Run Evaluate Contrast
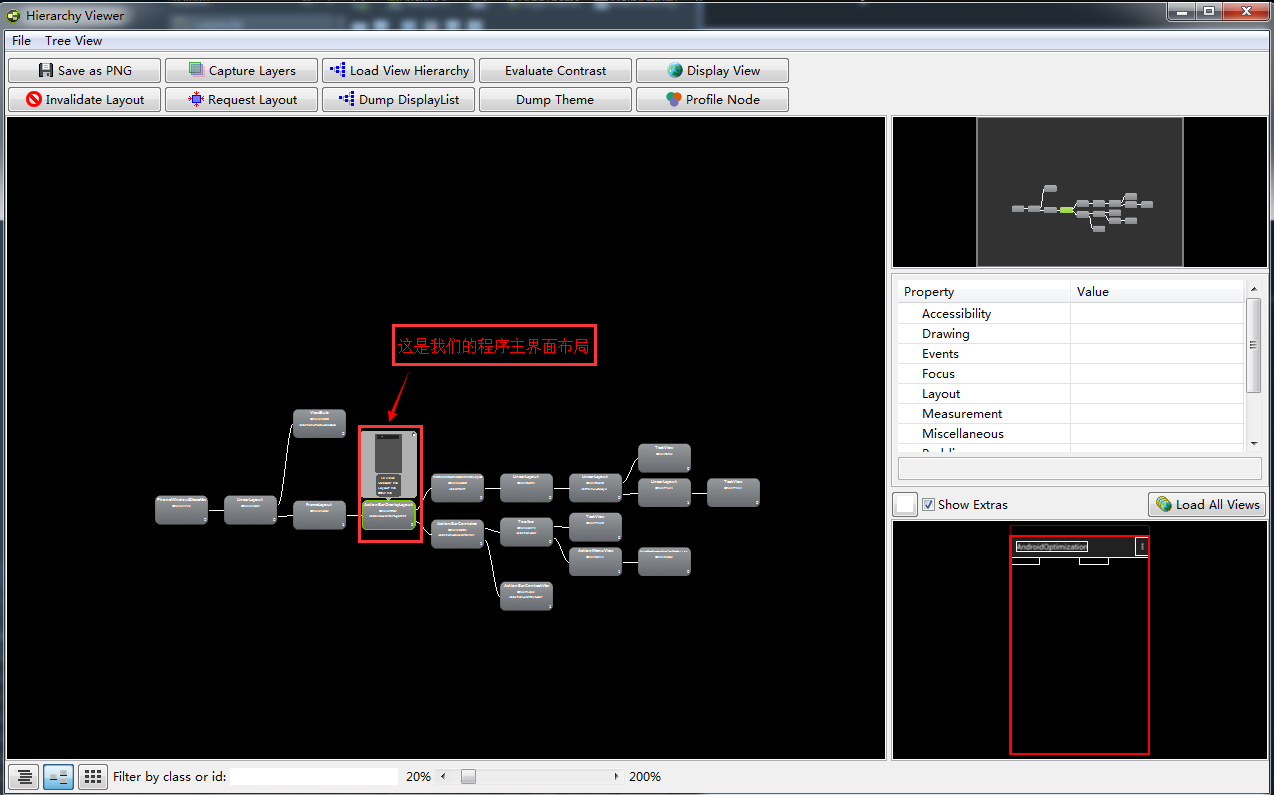 pyautogui.click(x=556, y=71)
